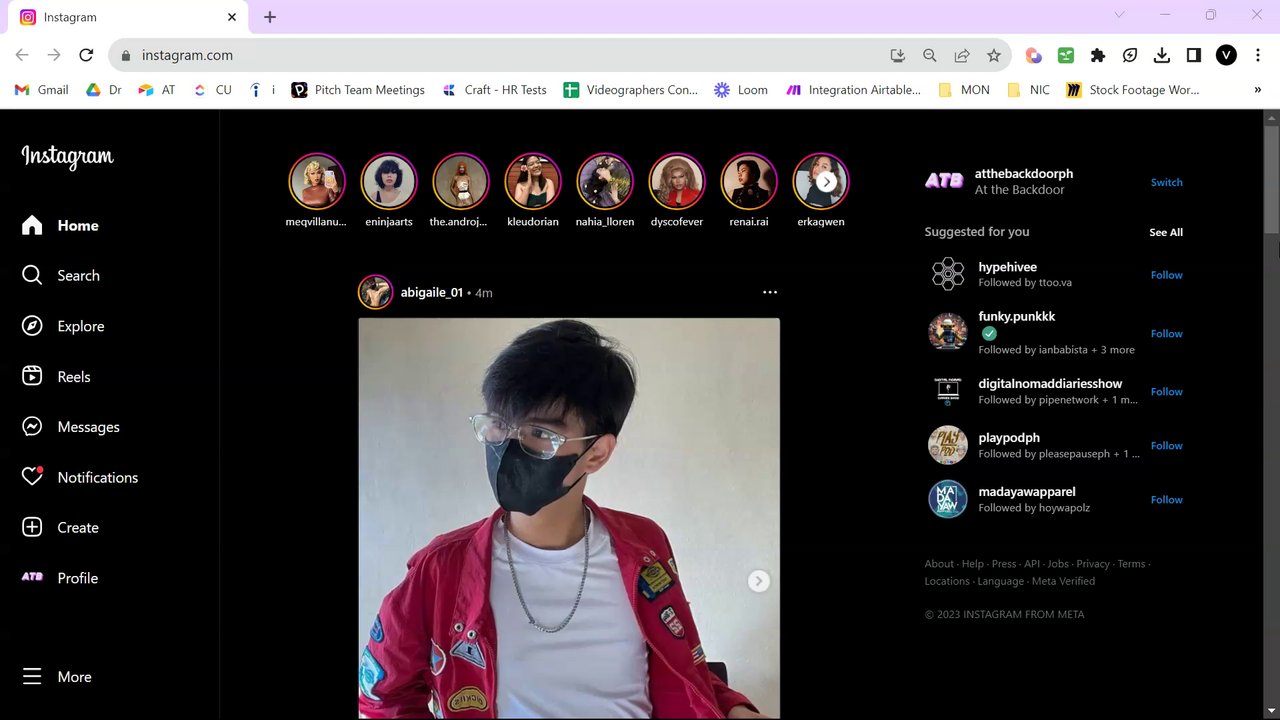Follow funky.punkkk
1280x720 pixels.
(1166, 334)
